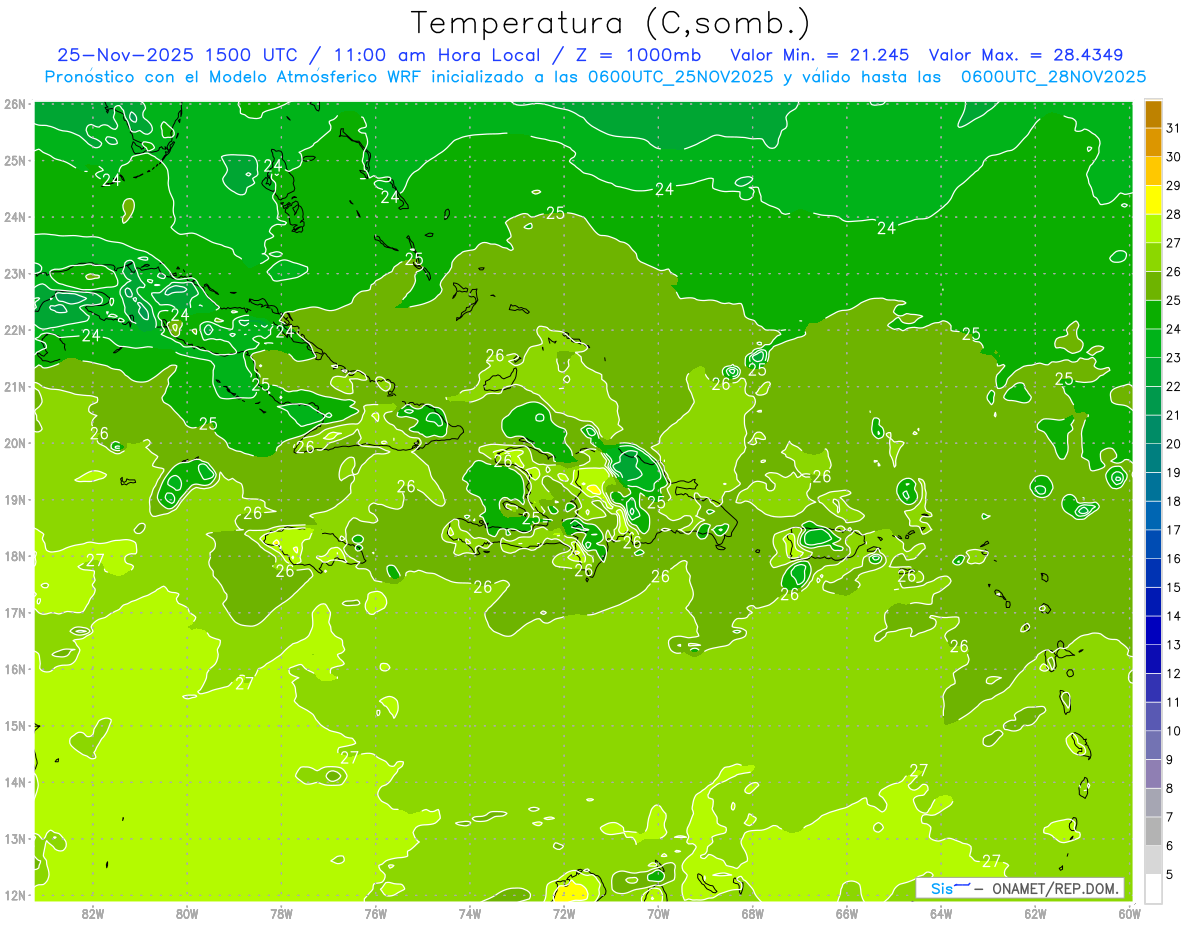Pick the green legend band between 24 and 25
Screen dimensions: 1200x927
pyautogui.click(x=1153, y=314)
